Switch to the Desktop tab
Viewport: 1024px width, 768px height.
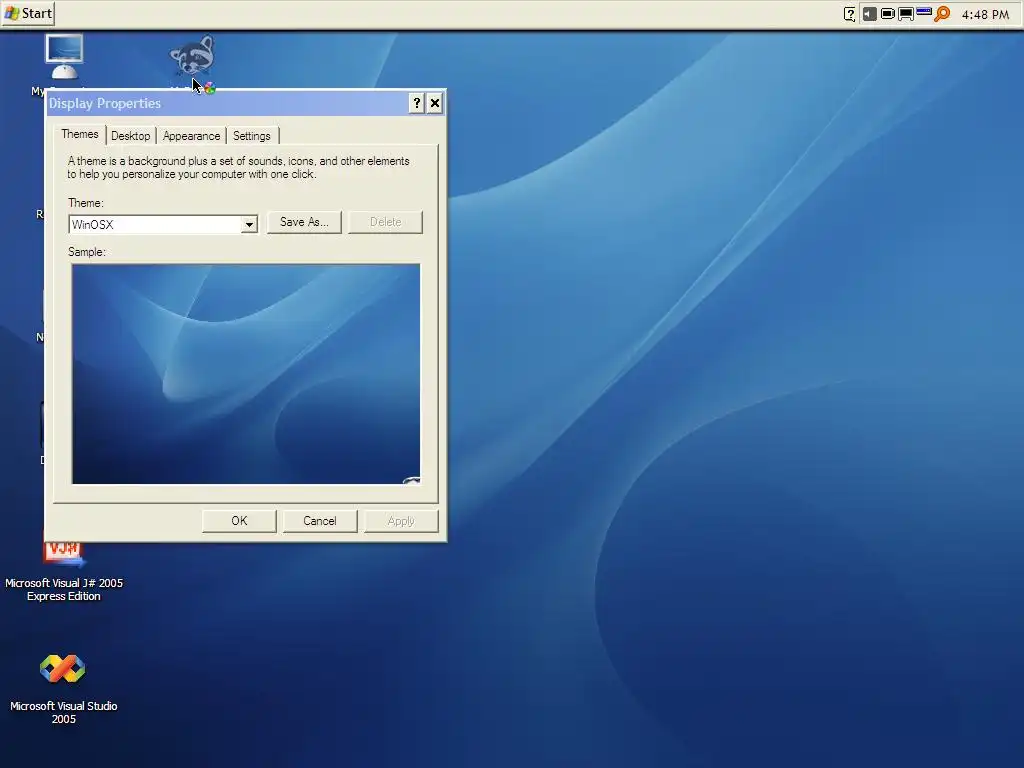pyautogui.click(x=131, y=136)
